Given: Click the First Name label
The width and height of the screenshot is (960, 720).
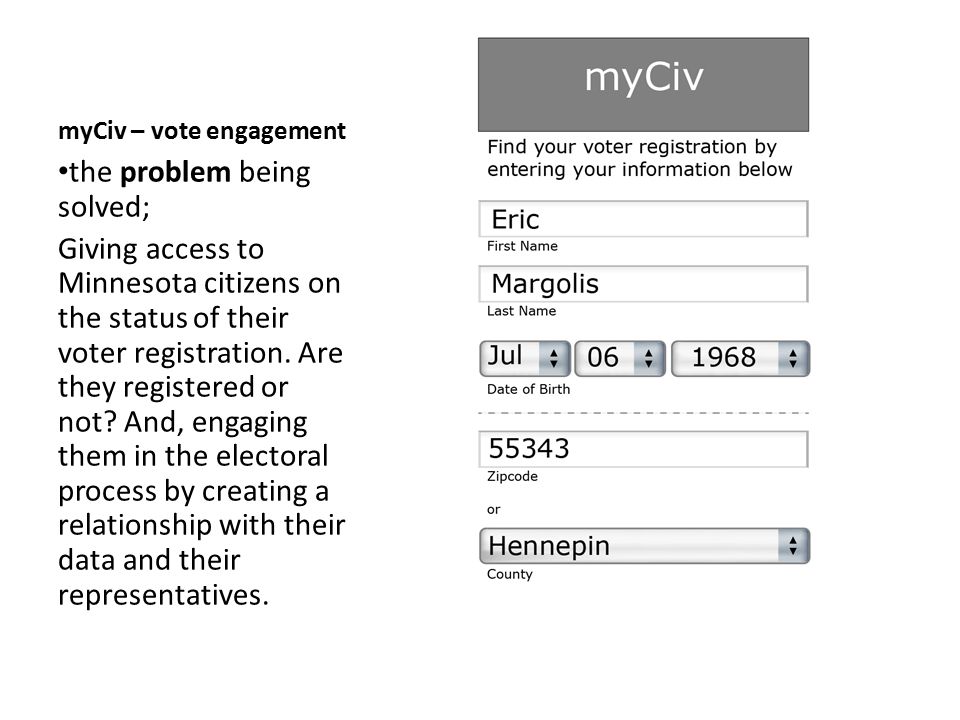Looking at the screenshot, I should coord(522,246).
